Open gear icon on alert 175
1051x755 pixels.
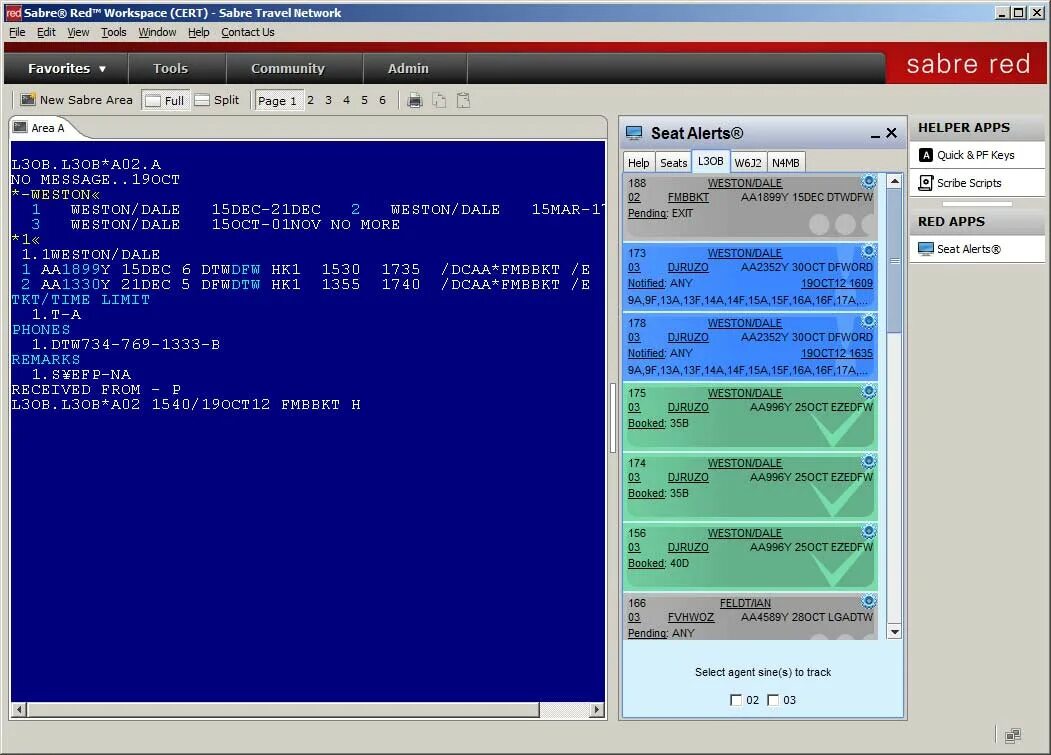(869, 391)
